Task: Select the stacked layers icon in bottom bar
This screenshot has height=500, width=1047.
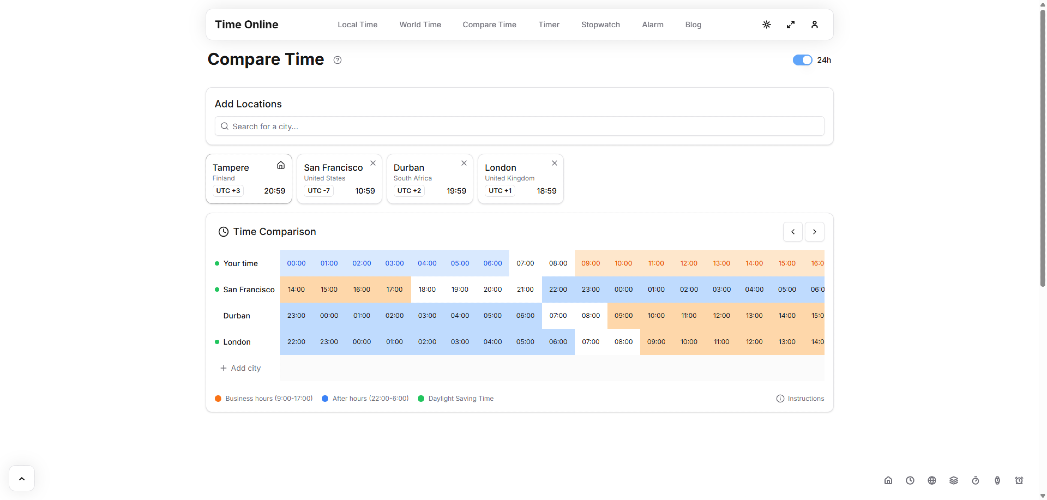Action: [x=954, y=480]
